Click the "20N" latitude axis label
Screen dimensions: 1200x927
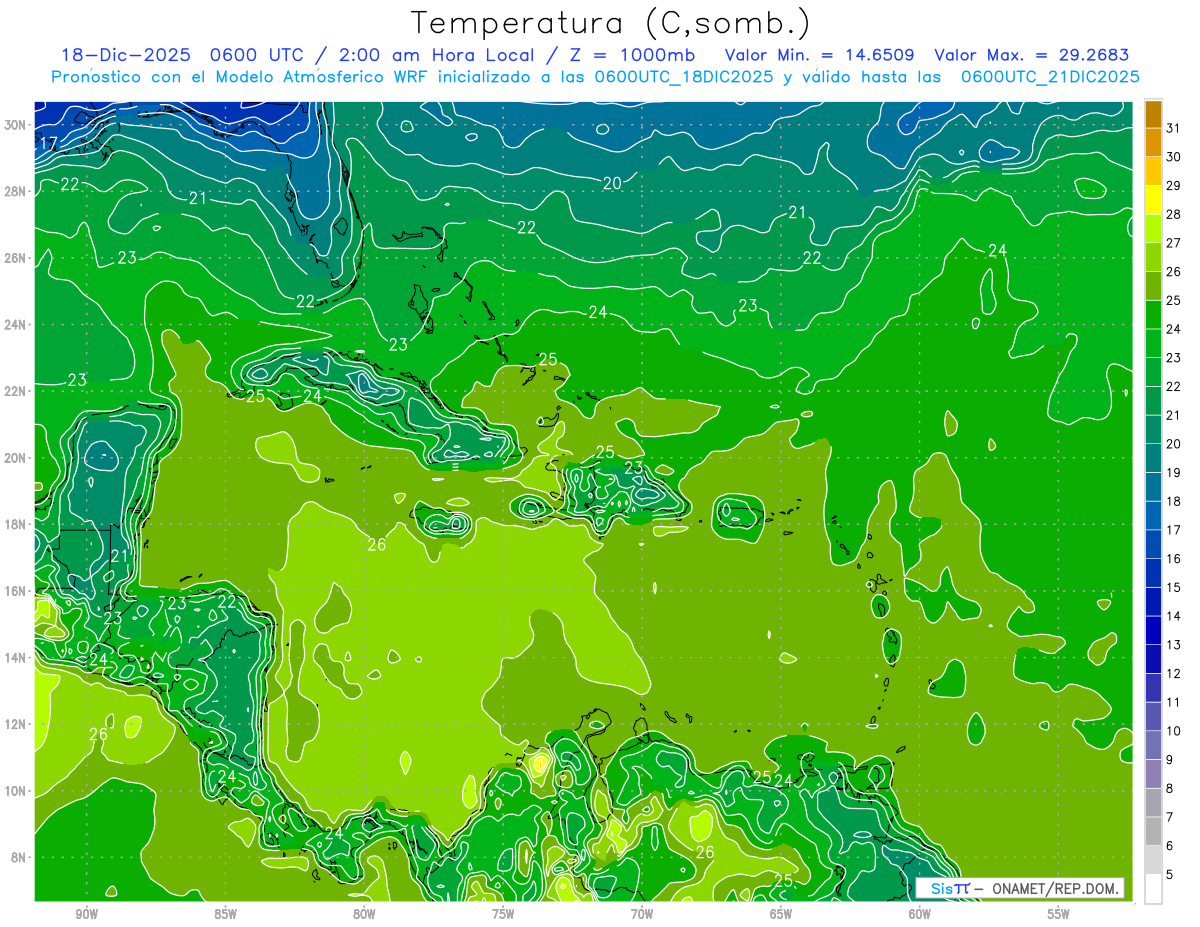pyautogui.click(x=15, y=458)
